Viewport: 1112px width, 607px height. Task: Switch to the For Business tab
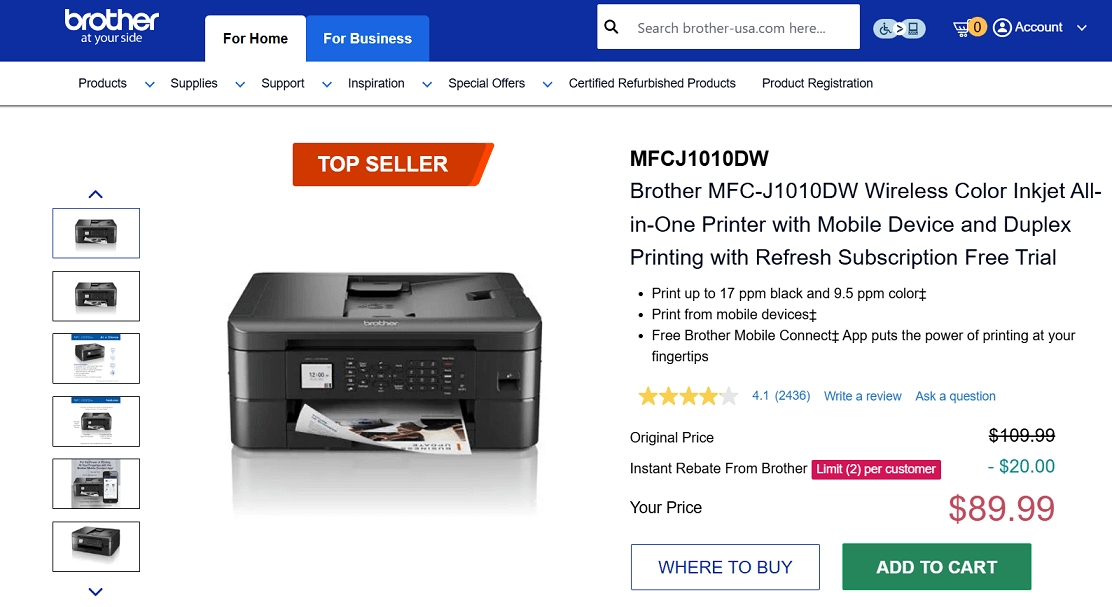tap(367, 39)
